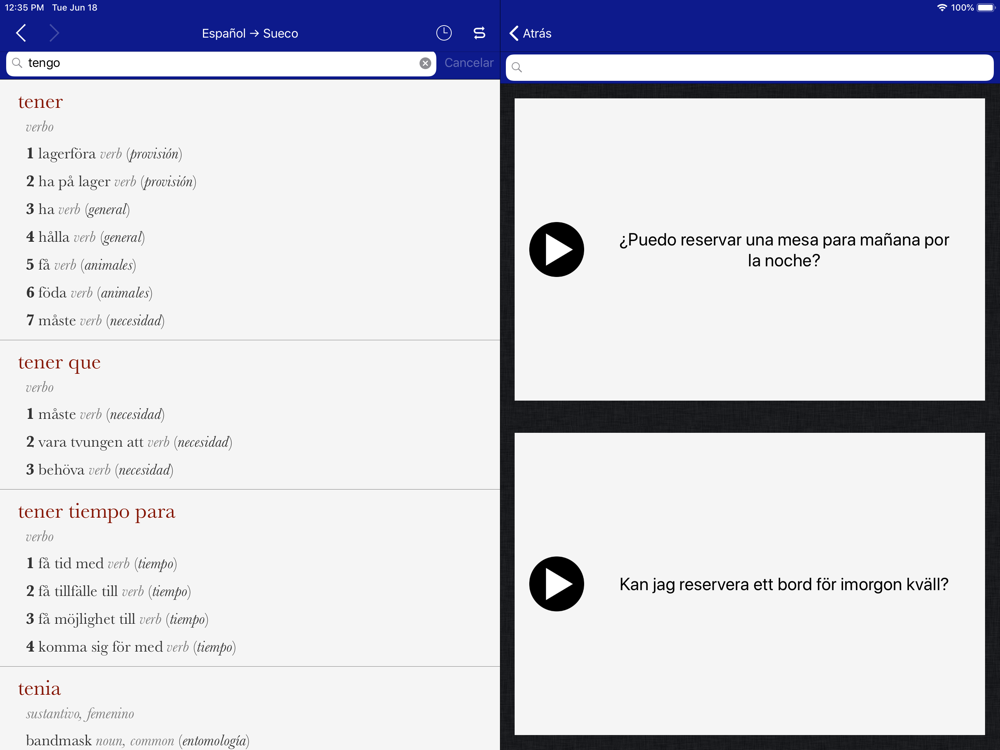Click the tengo dictionary search field
This screenshot has width=1000, height=750.
point(221,63)
